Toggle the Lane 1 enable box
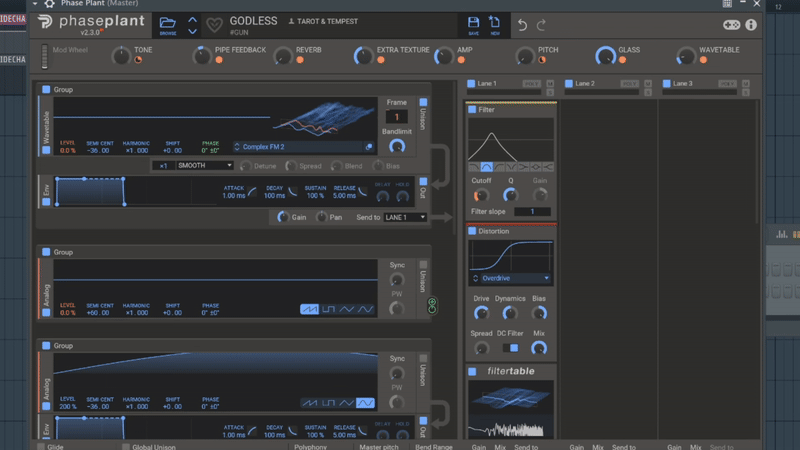Screen dimensions: 800x450 point(471,83)
